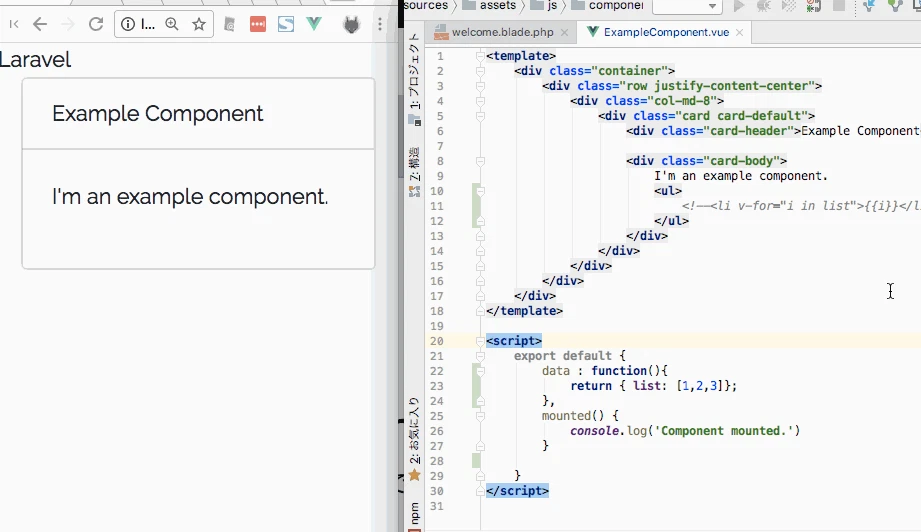Click the VCS update project icon

pyautogui.click(x=869, y=6)
